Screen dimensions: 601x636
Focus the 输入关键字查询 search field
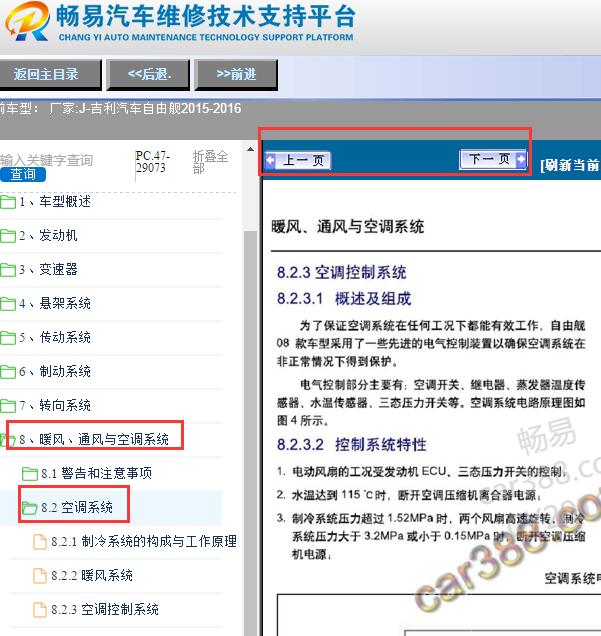47,160
